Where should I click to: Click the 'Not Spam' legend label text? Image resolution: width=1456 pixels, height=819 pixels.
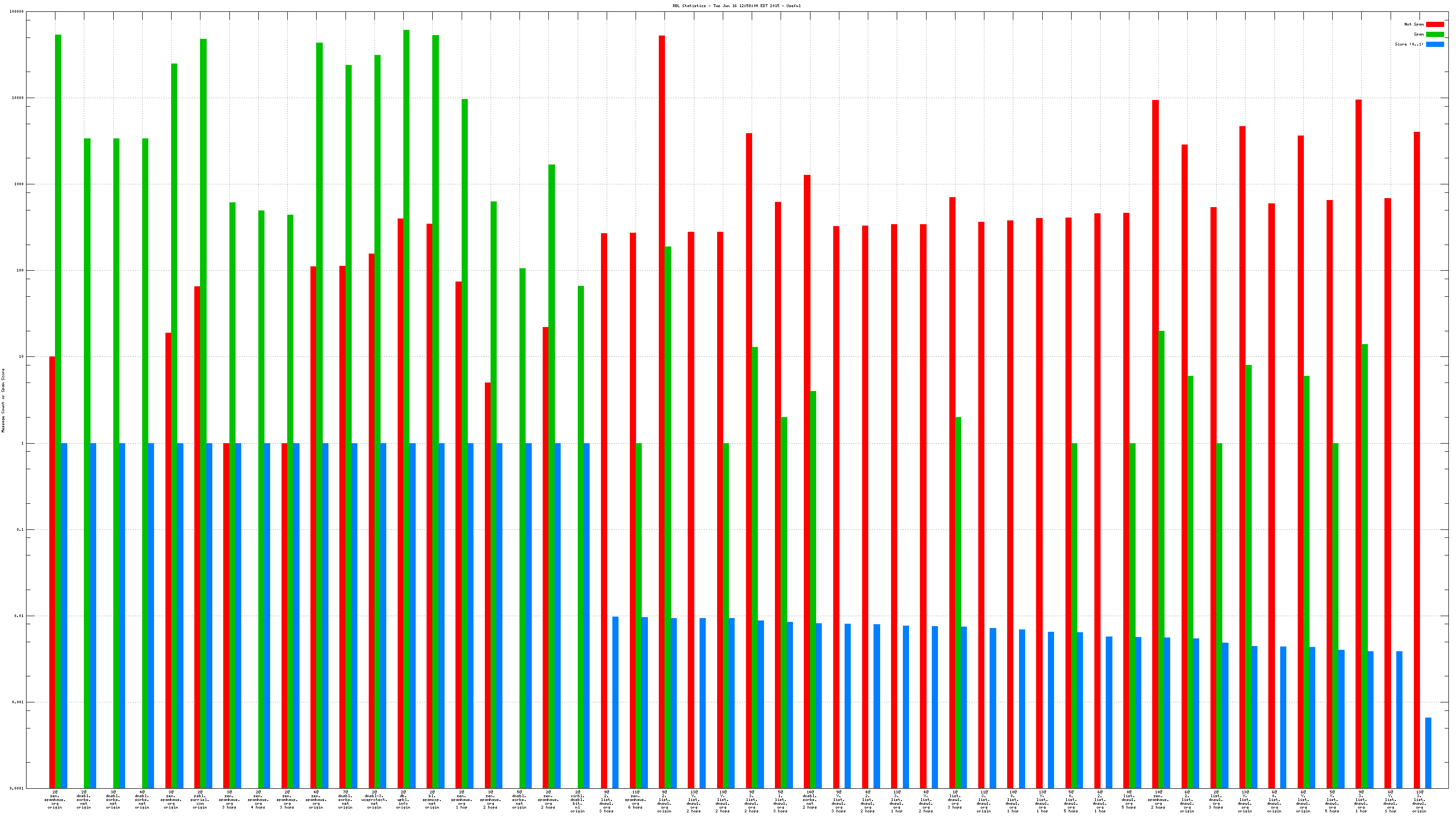click(x=1414, y=24)
